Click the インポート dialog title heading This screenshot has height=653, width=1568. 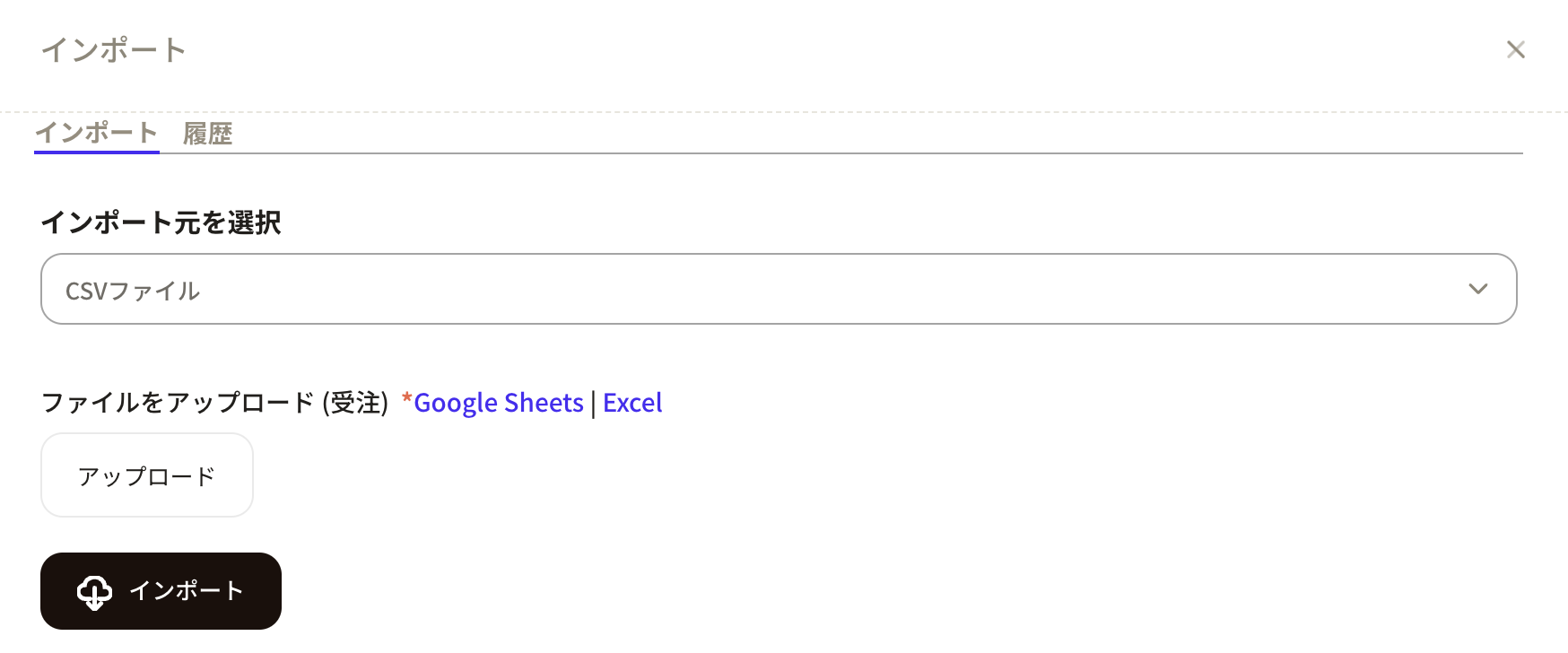(114, 49)
